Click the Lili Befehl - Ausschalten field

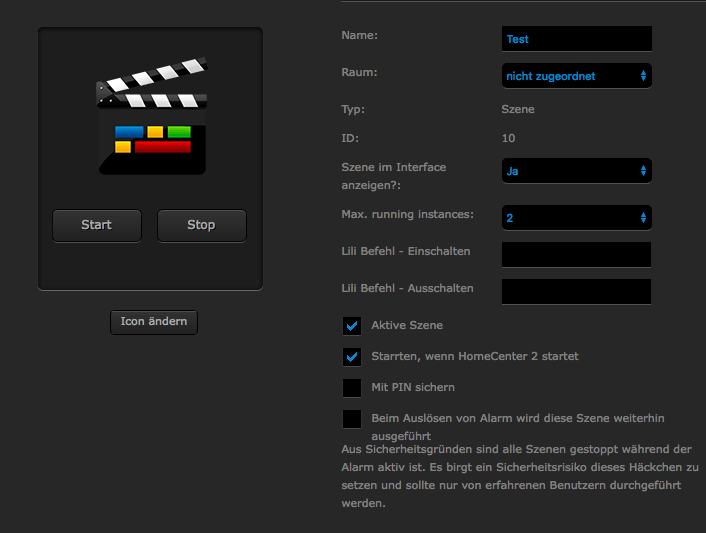pyautogui.click(x=576, y=291)
